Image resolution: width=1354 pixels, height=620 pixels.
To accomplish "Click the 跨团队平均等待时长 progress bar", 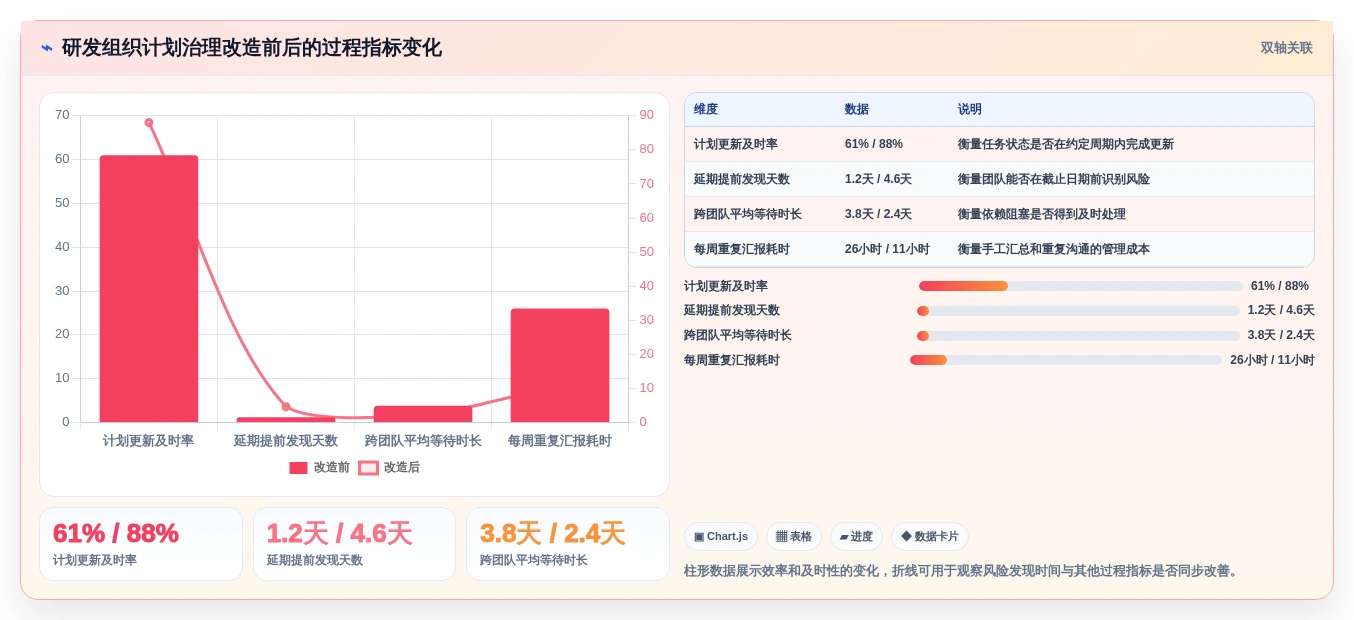I will point(1078,335).
